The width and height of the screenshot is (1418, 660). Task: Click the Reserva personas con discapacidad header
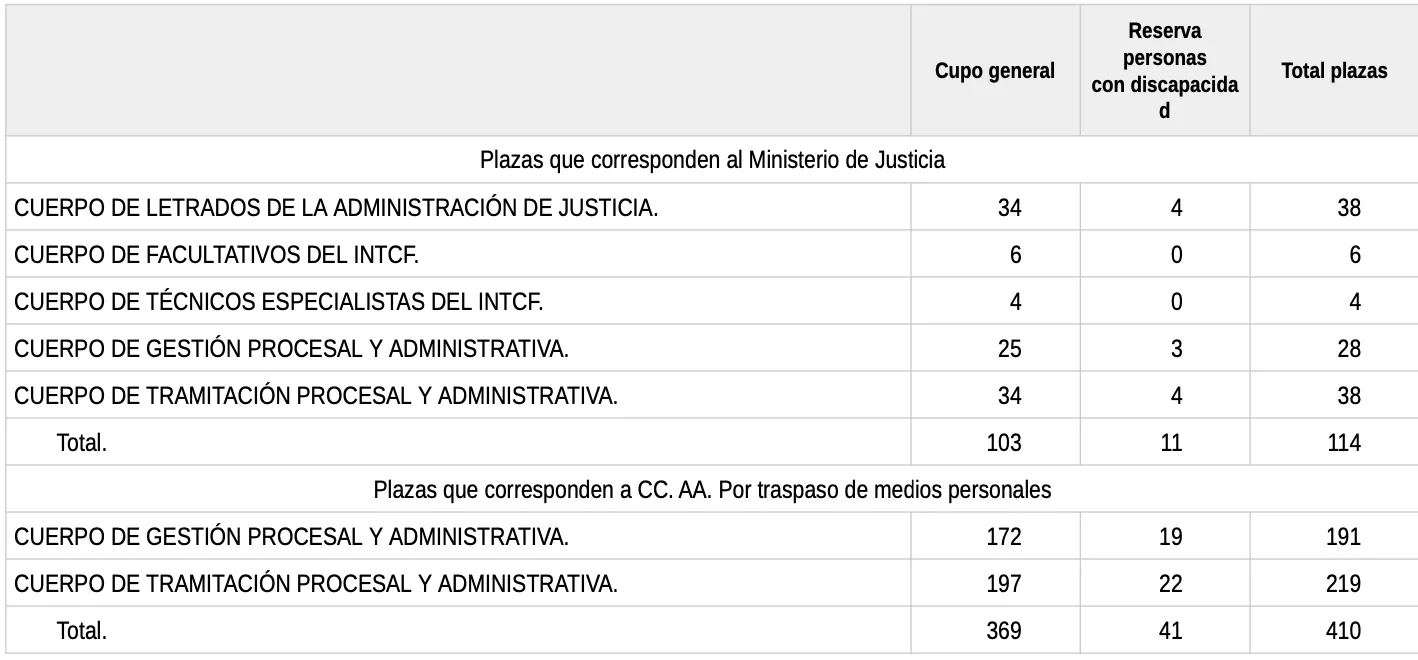click(1165, 71)
